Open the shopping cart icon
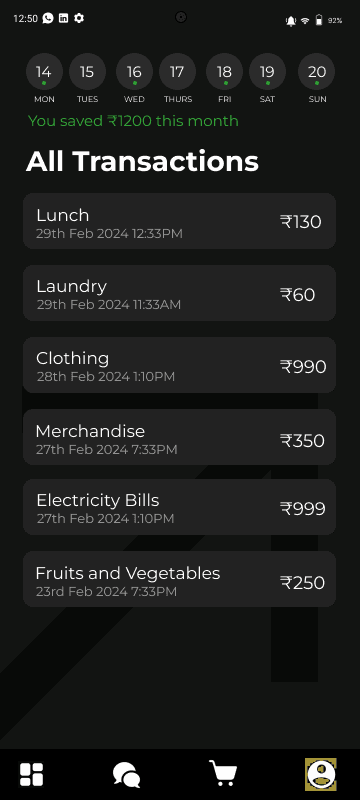This screenshot has height=800, width=360. (223, 773)
